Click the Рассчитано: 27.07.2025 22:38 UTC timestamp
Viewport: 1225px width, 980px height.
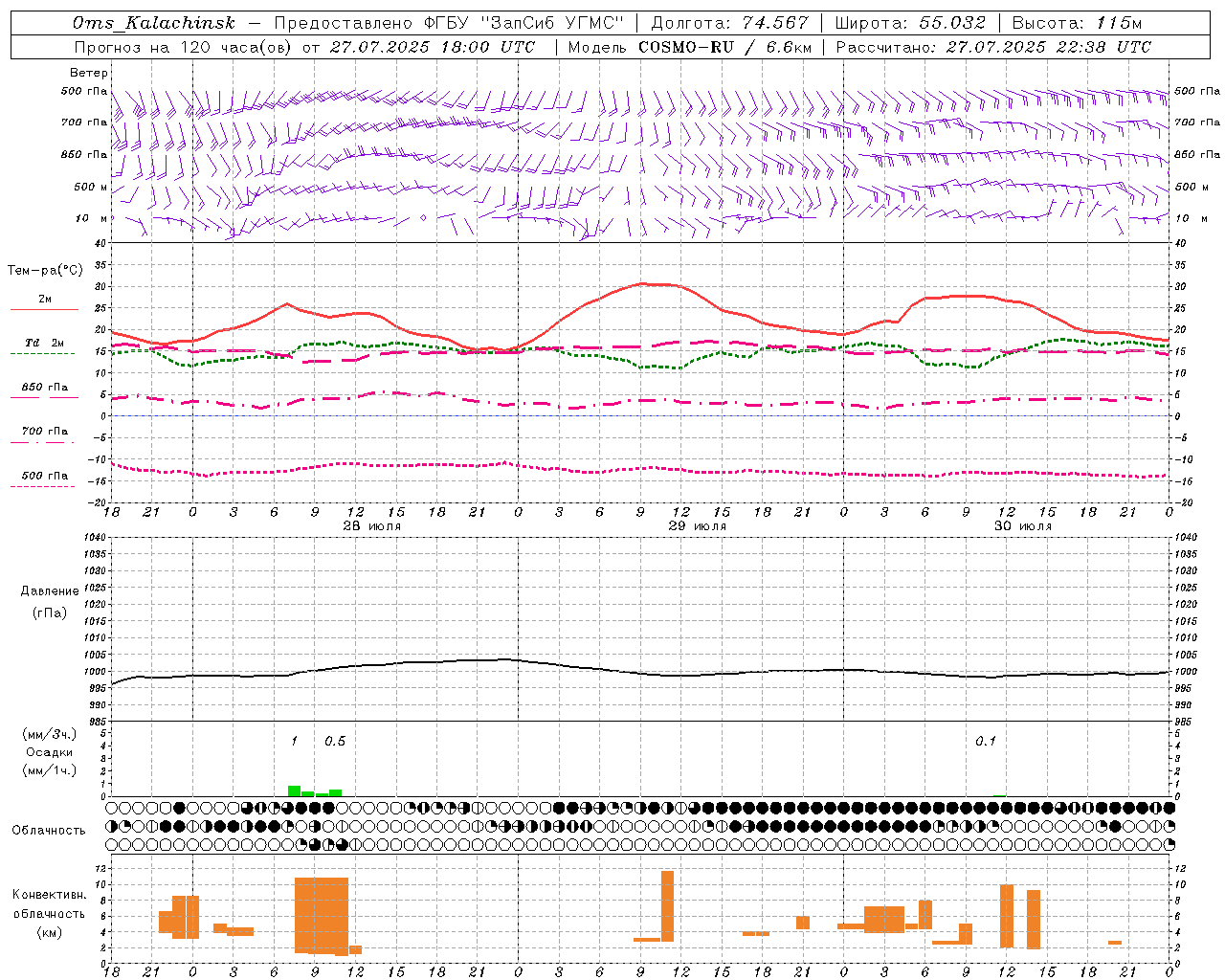993,47
